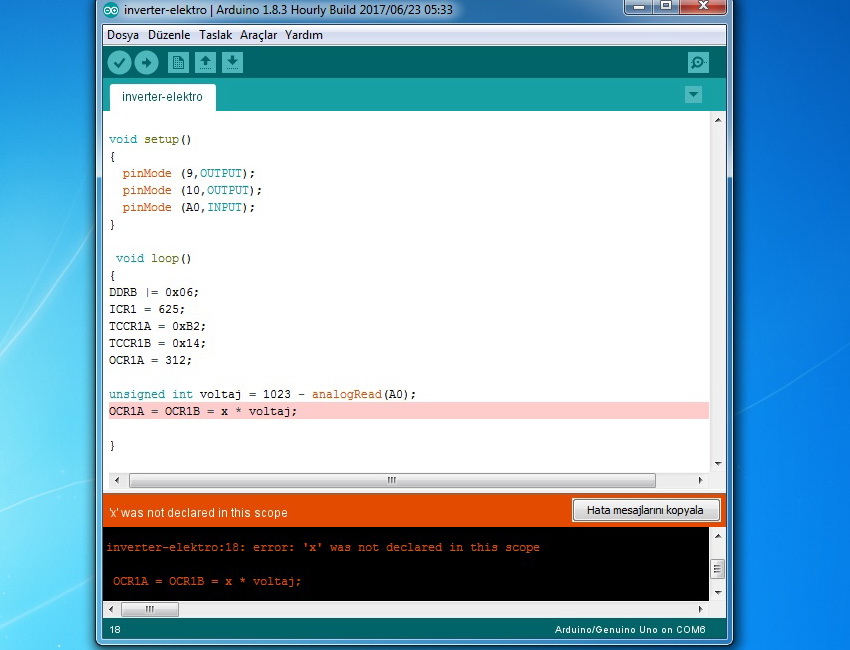
Task: Click the console horizontal scrollbar right arrow
Action: (700, 609)
